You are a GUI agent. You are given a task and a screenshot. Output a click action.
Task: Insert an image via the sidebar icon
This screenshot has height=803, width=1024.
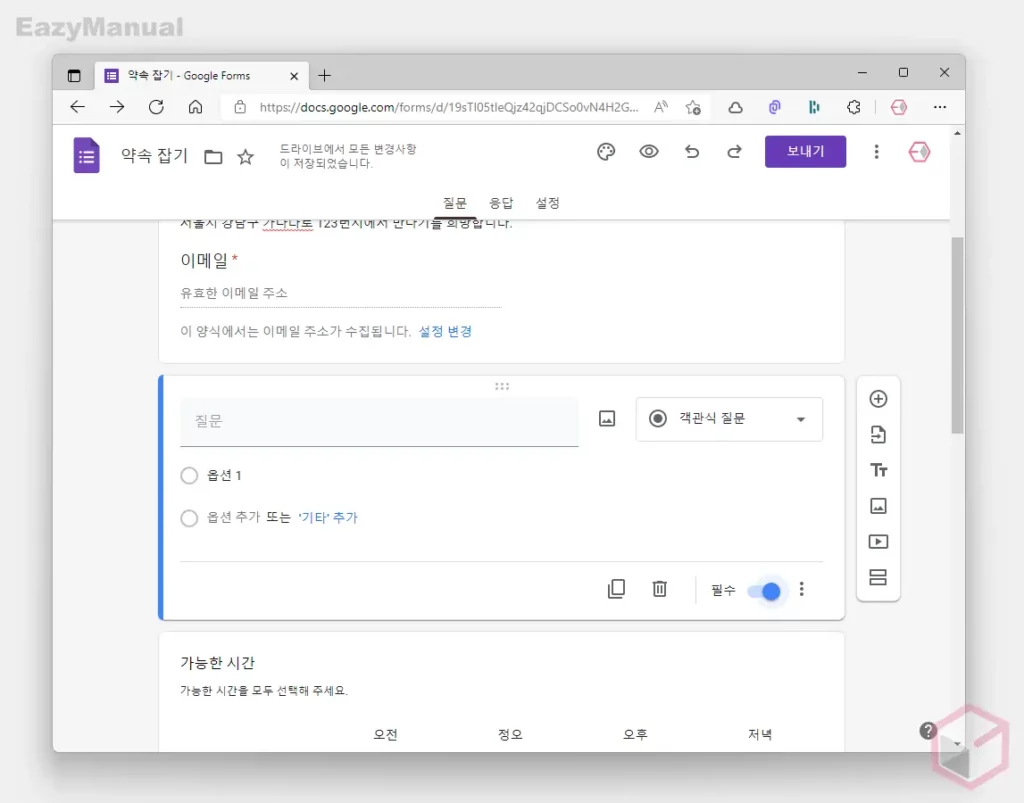click(x=878, y=505)
